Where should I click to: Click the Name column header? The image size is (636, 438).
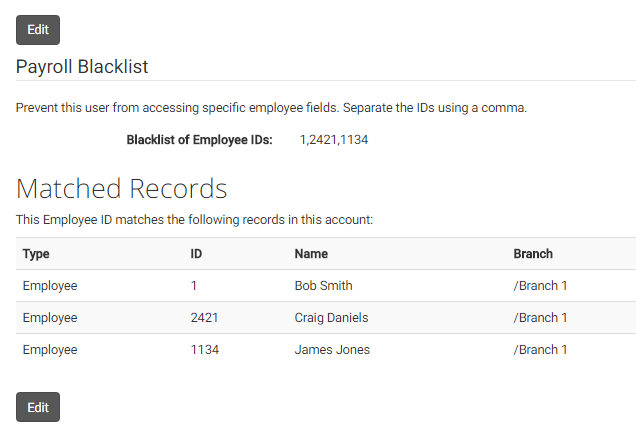(311, 254)
